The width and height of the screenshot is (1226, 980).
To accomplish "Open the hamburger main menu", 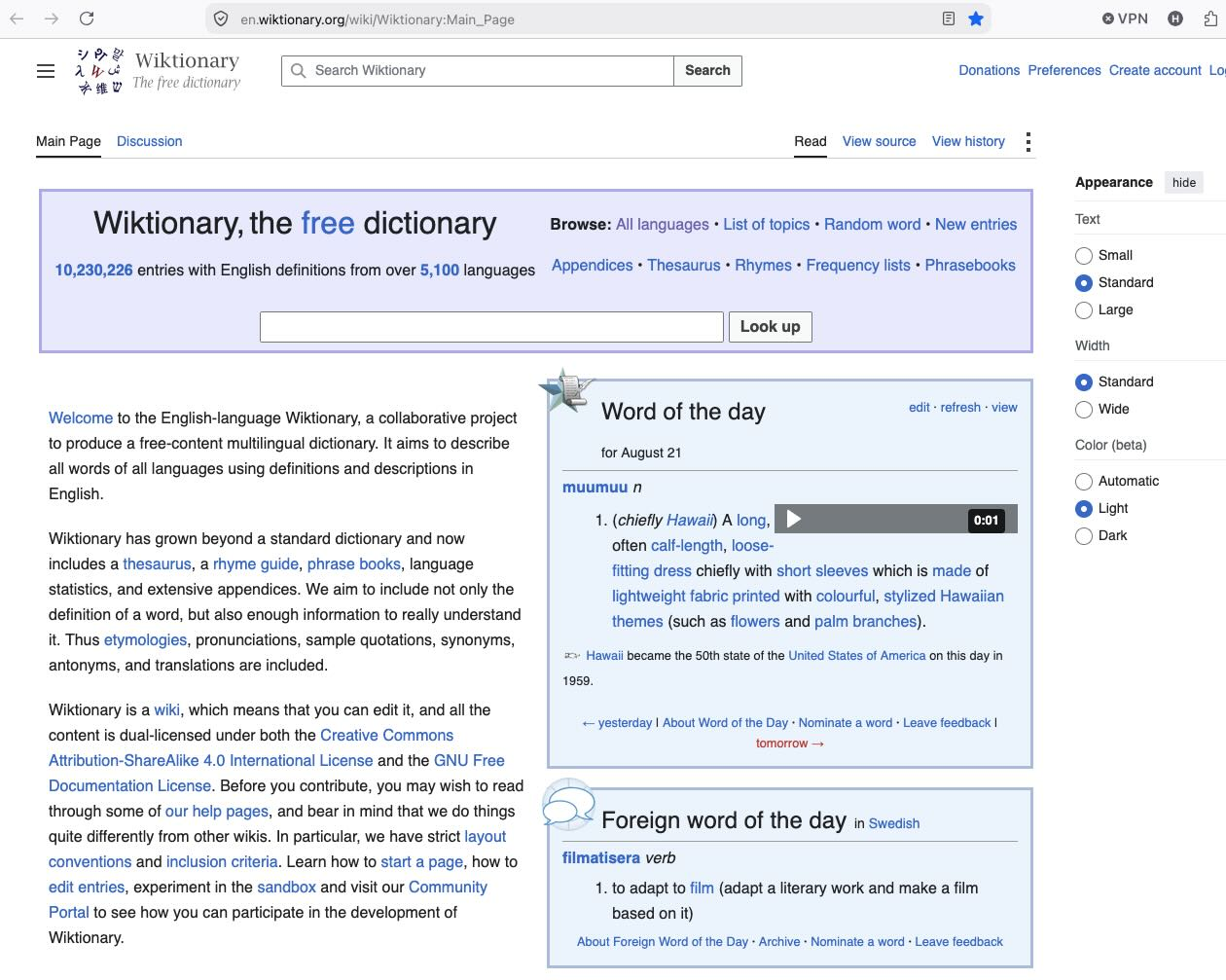I will coord(46,71).
